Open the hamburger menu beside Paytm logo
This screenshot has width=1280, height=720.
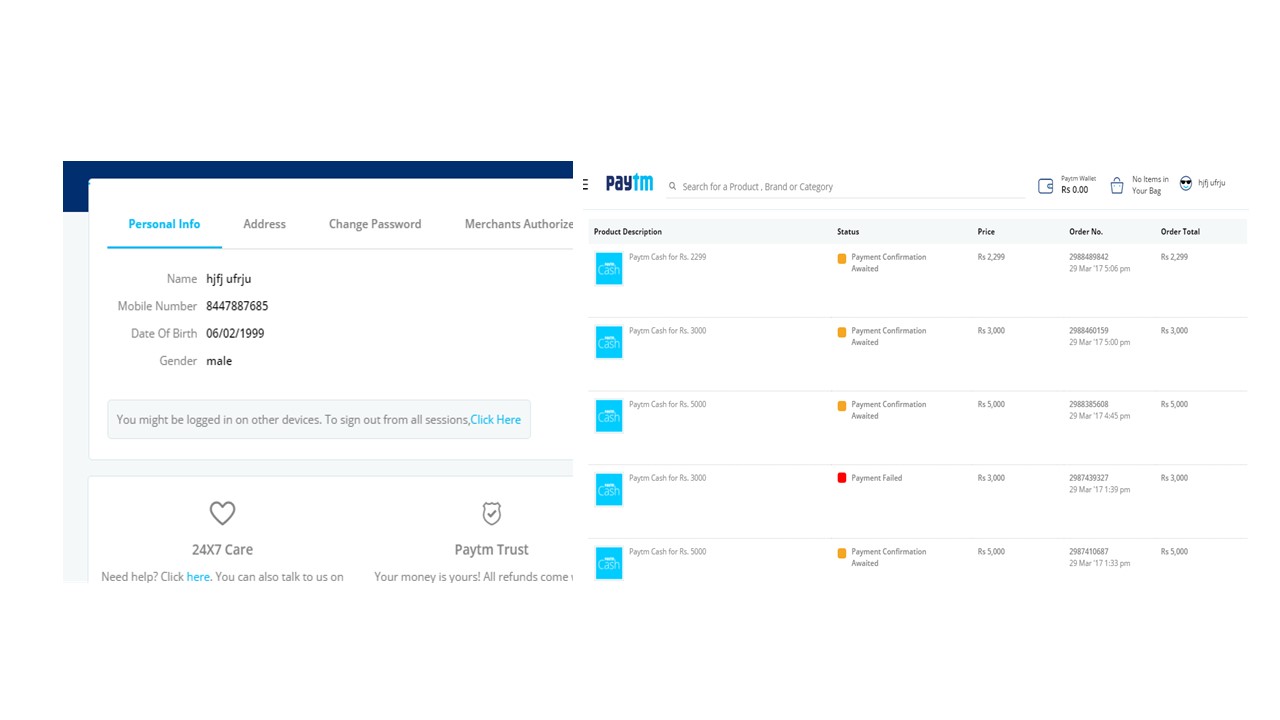tap(585, 185)
